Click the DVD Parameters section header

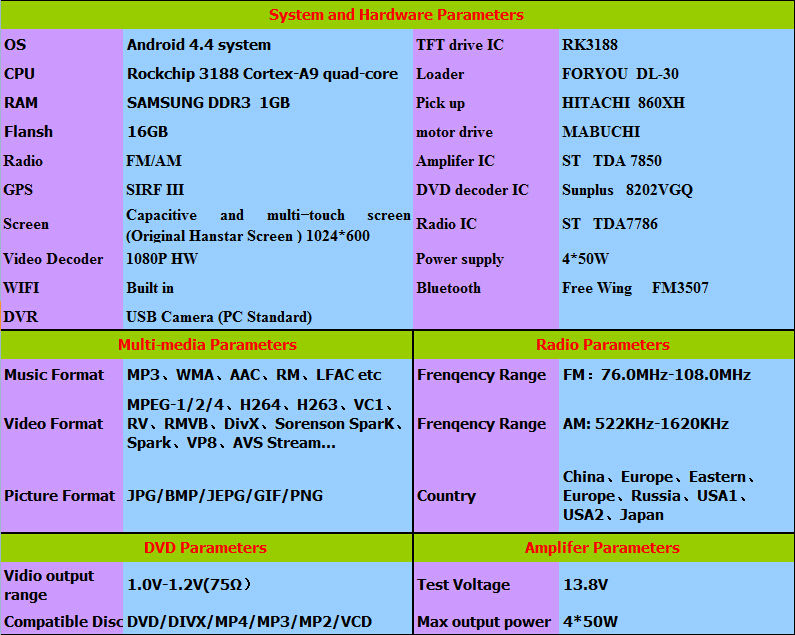(206, 548)
